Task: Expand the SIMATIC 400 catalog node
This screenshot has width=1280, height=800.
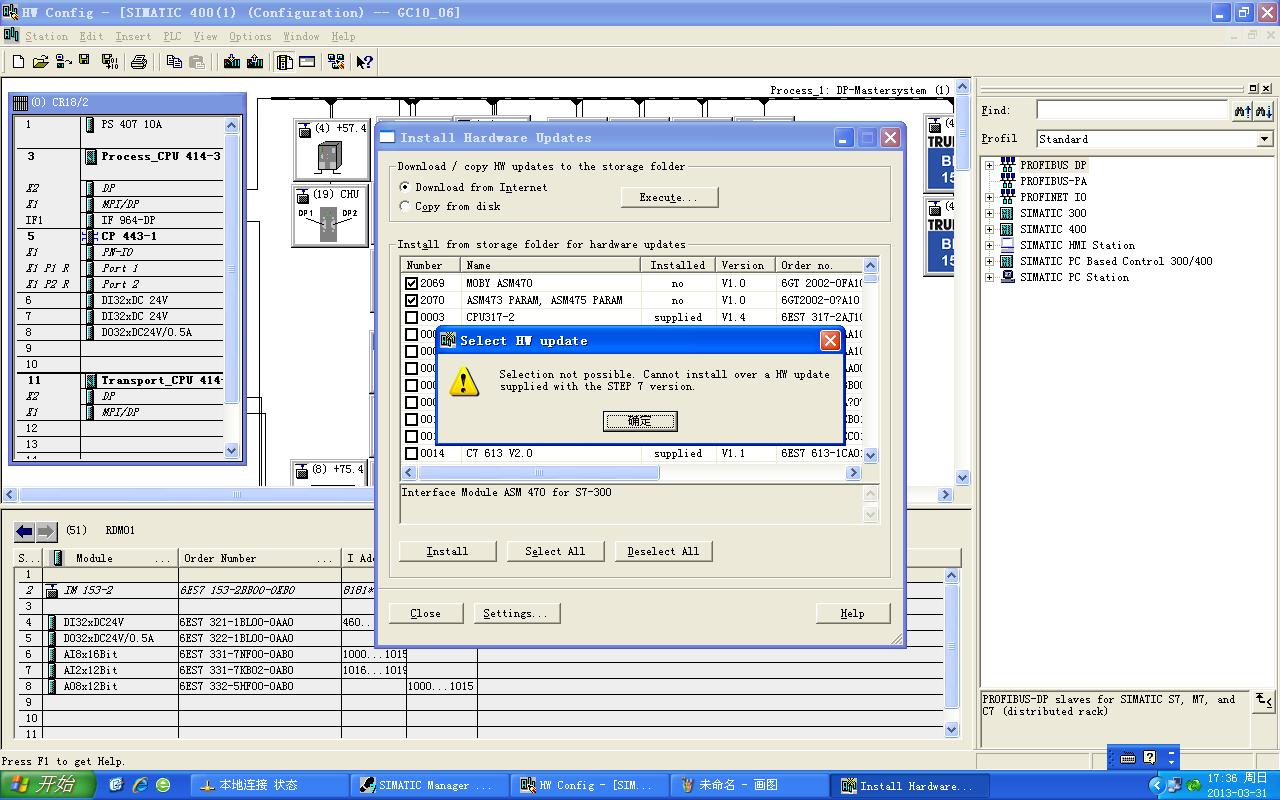Action: click(x=989, y=229)
